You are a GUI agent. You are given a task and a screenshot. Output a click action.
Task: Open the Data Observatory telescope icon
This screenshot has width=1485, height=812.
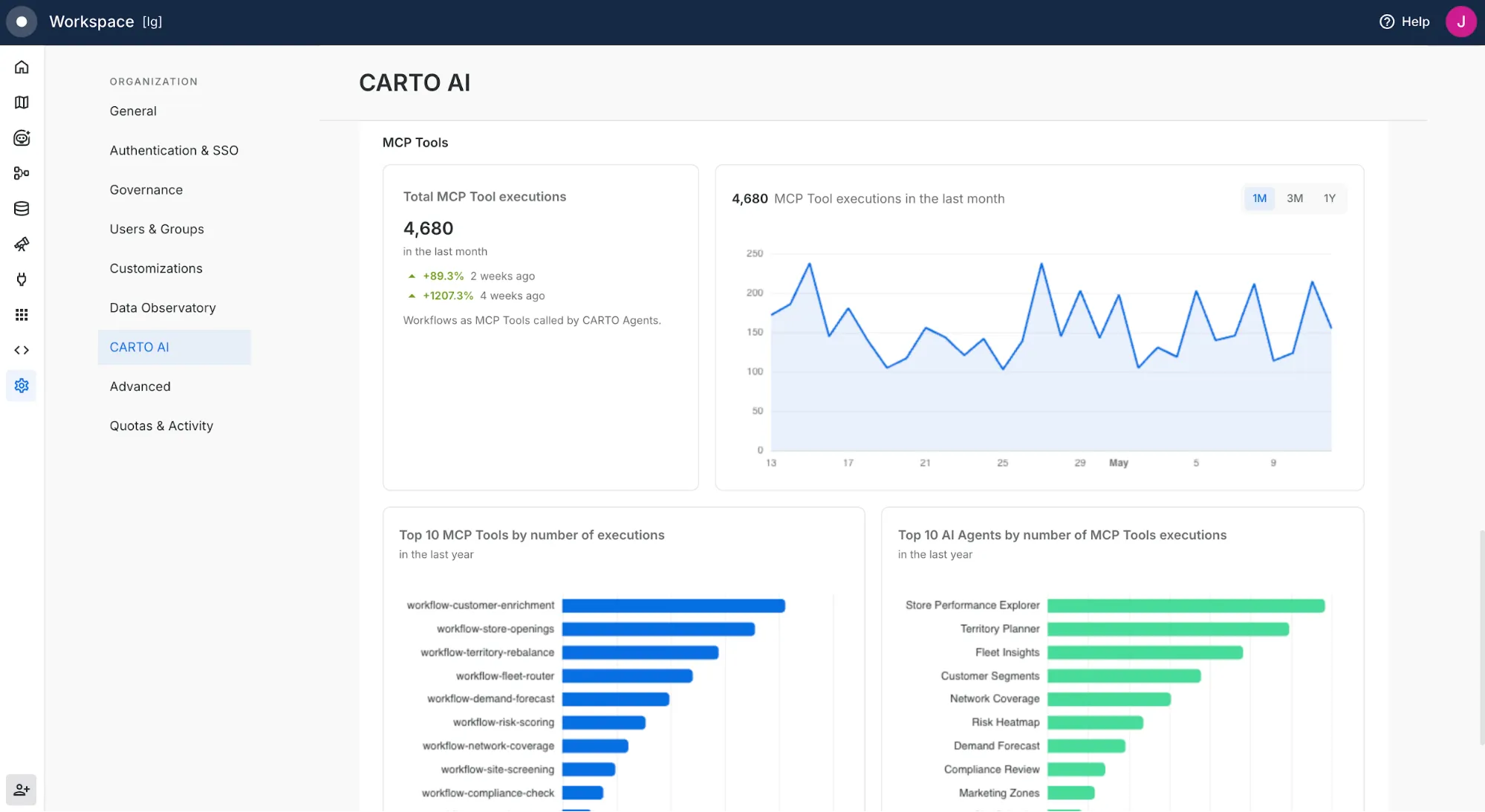coord(22,244)
